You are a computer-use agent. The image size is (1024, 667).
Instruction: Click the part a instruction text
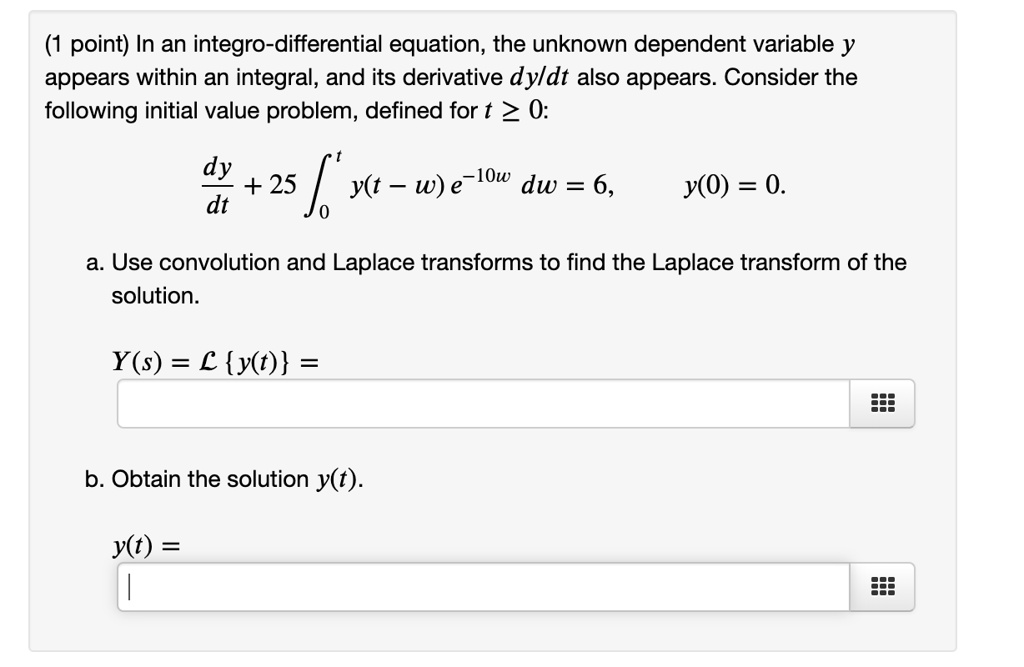495,275
